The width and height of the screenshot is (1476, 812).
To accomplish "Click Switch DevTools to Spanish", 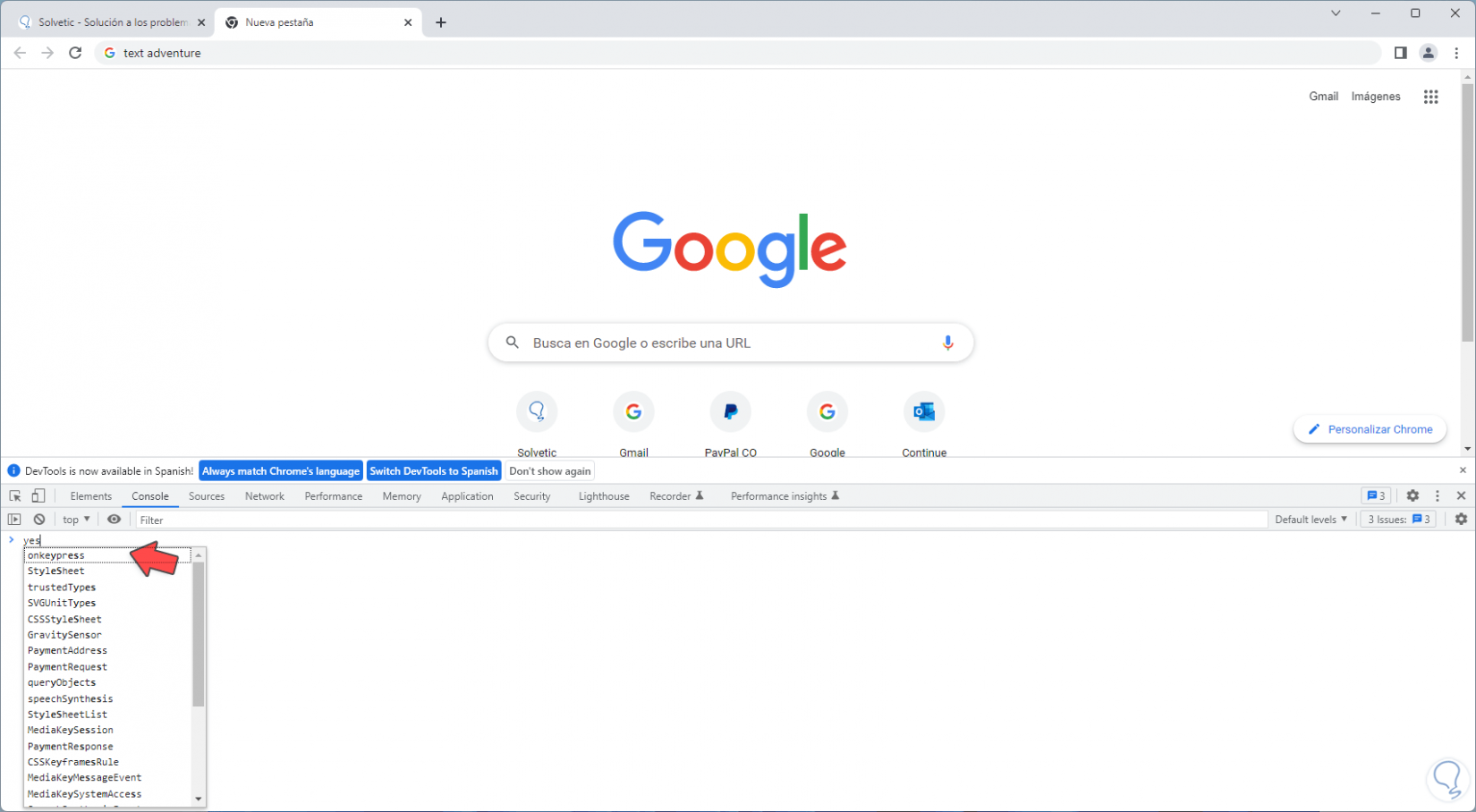I will [x=434, y=471].
